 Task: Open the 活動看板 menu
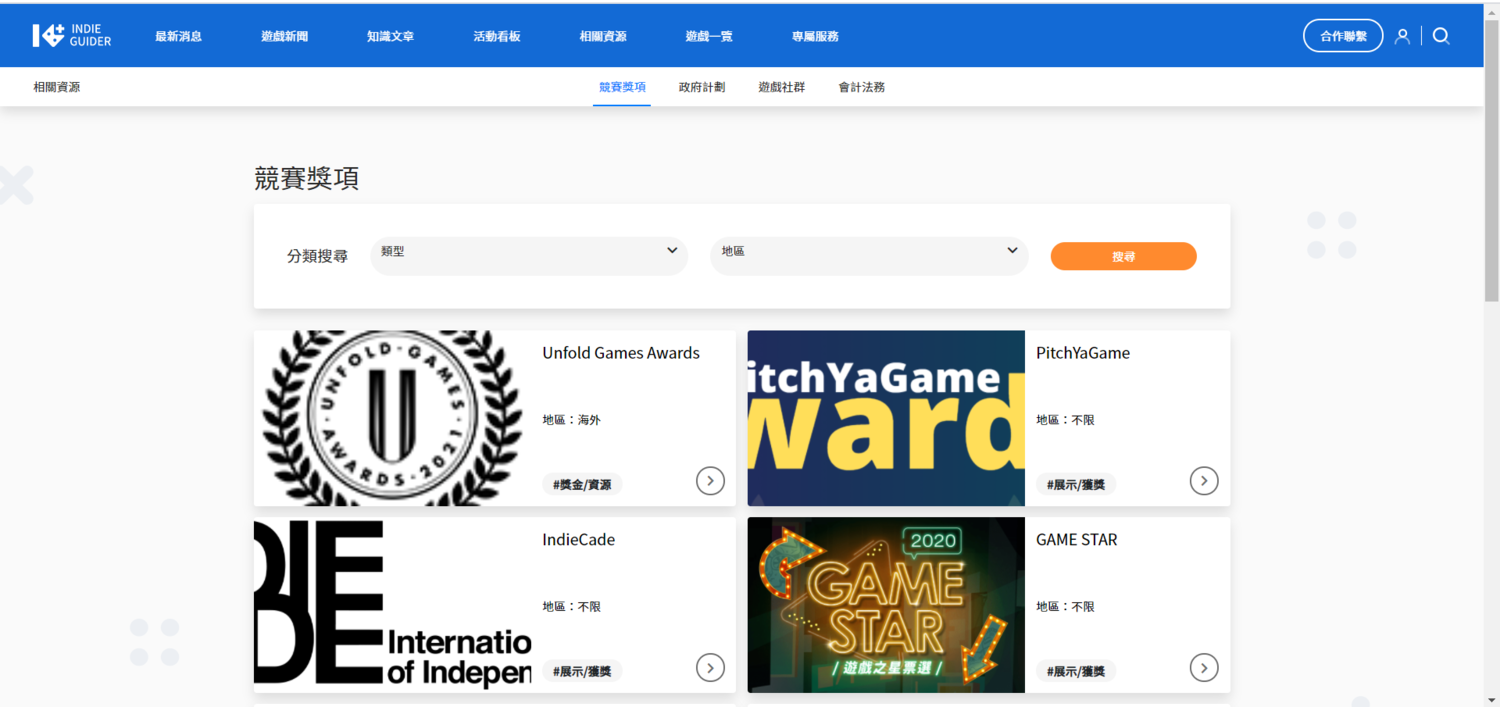pos(497,36)
